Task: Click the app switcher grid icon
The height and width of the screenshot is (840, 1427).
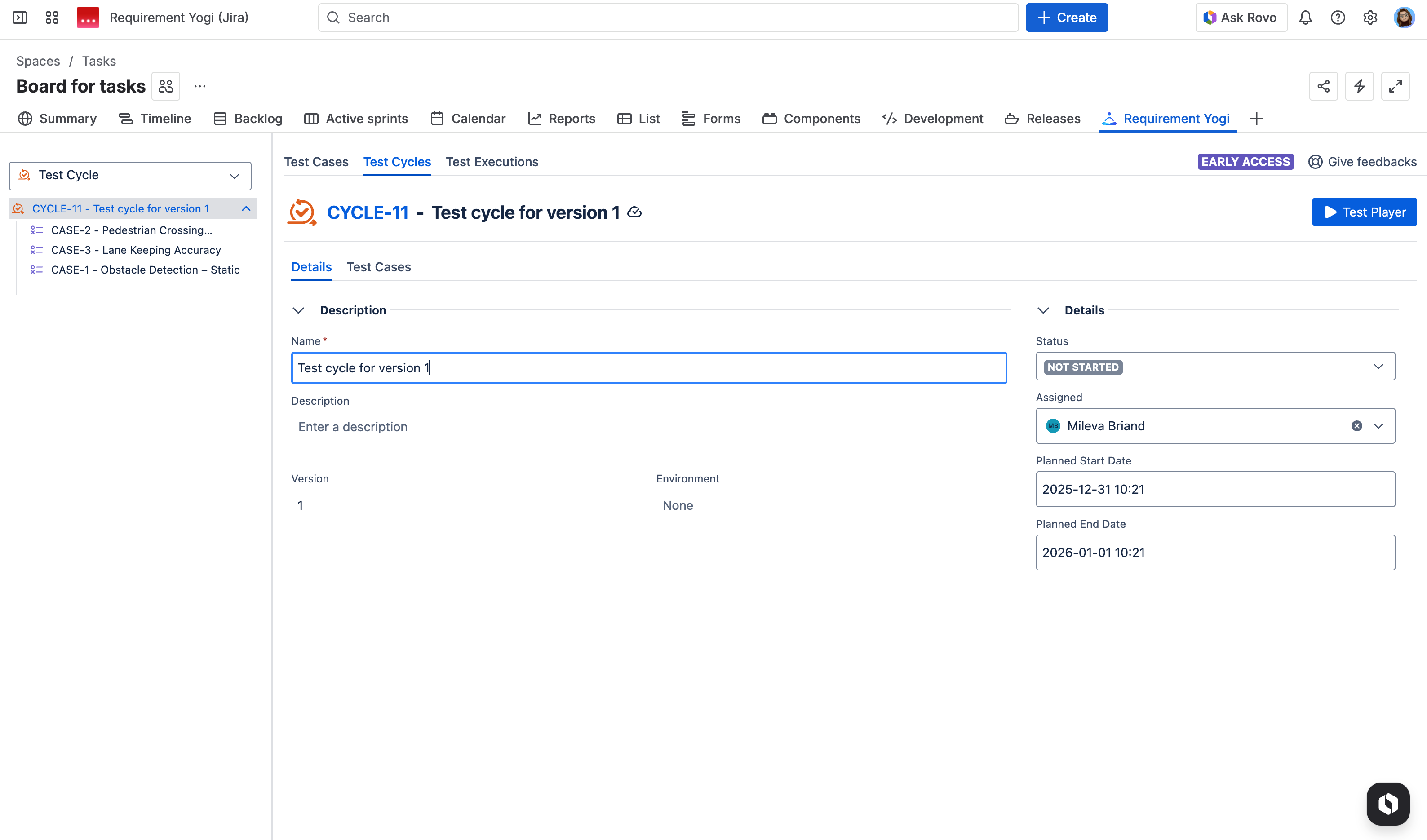Action: point(52,18)
